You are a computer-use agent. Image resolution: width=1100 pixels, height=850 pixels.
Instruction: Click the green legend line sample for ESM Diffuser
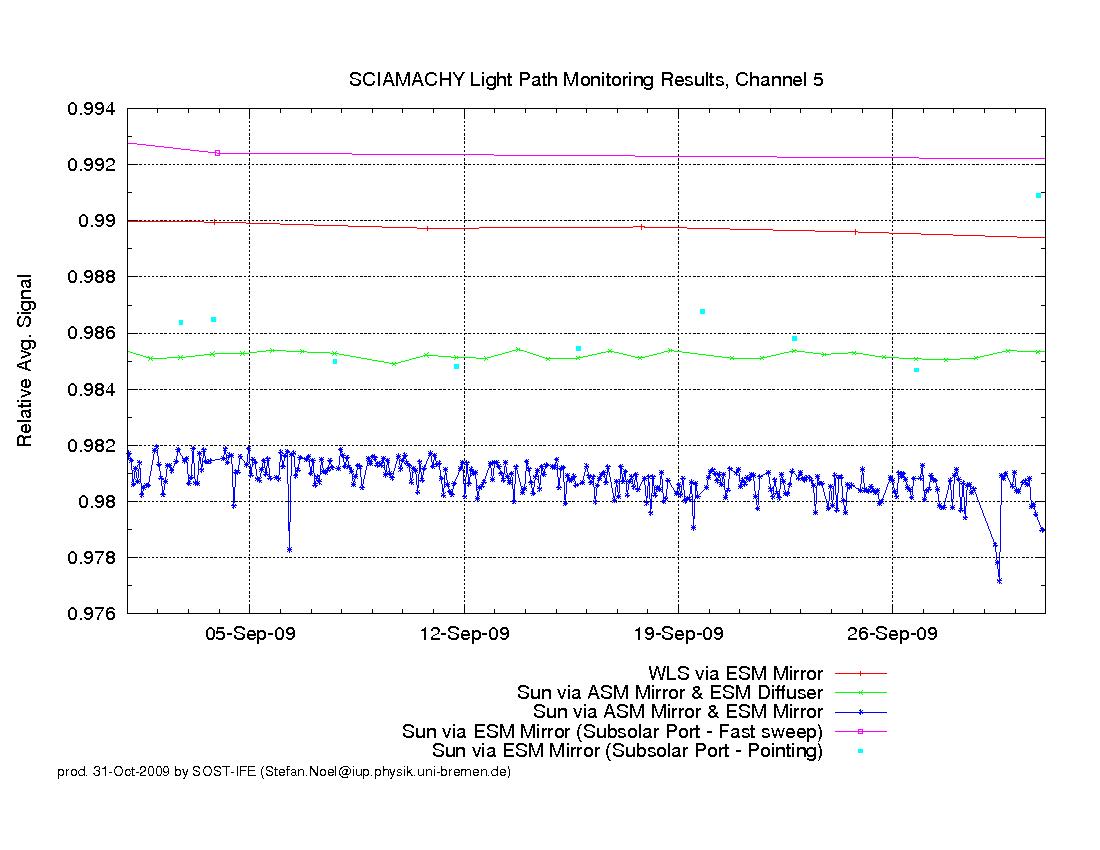861,692
